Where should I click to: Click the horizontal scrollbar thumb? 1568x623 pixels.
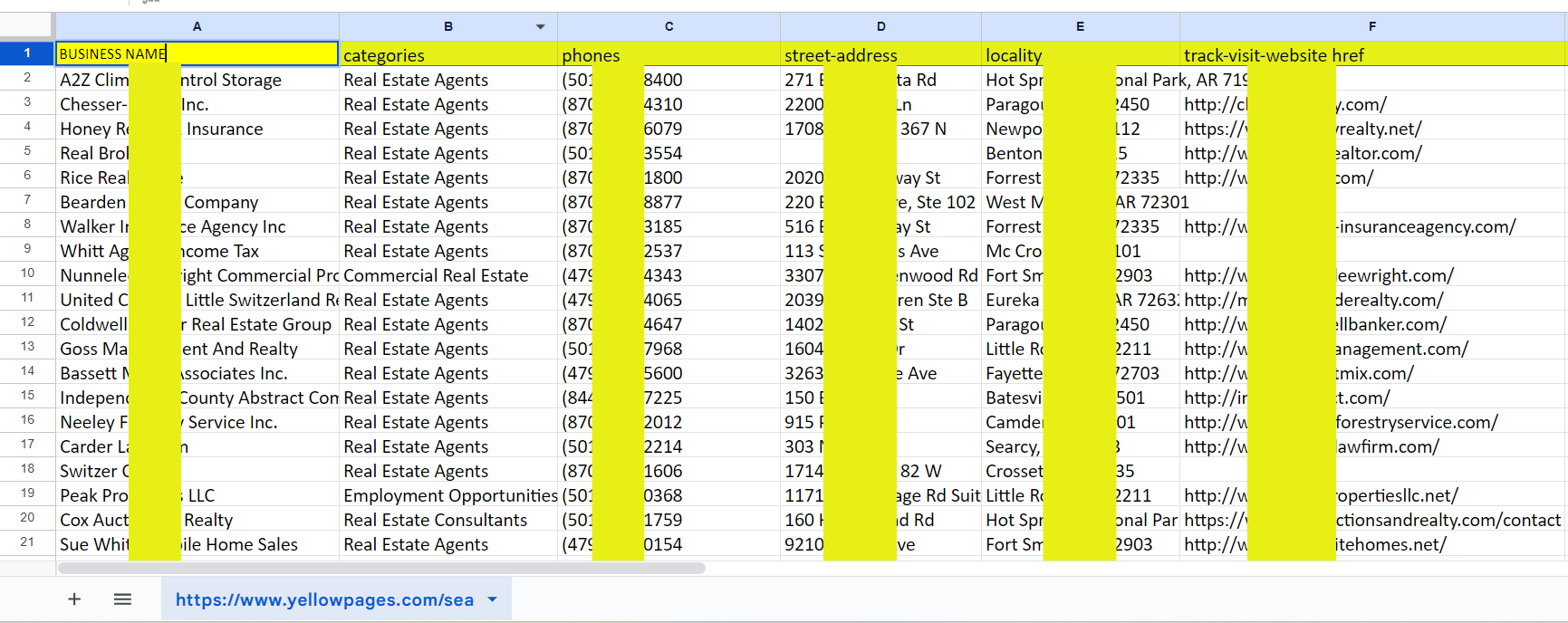pyautogui.click(x=380, y=569)
